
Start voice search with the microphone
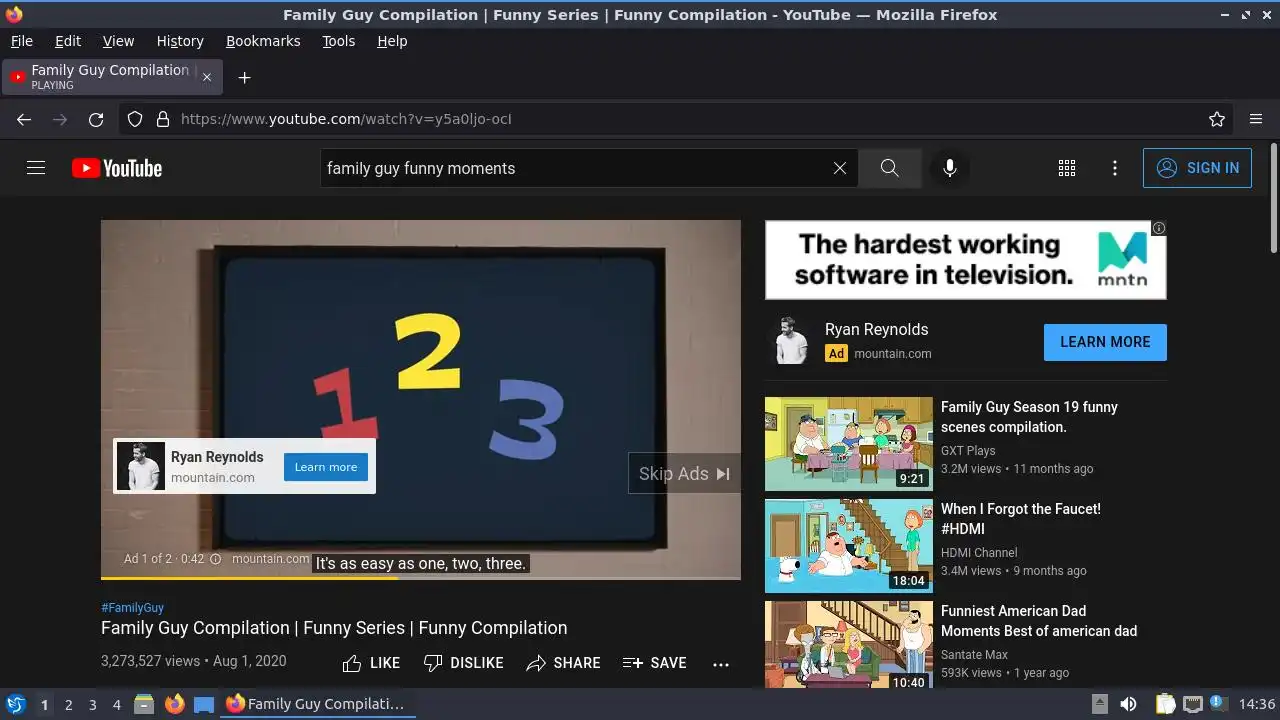(950, 168)
